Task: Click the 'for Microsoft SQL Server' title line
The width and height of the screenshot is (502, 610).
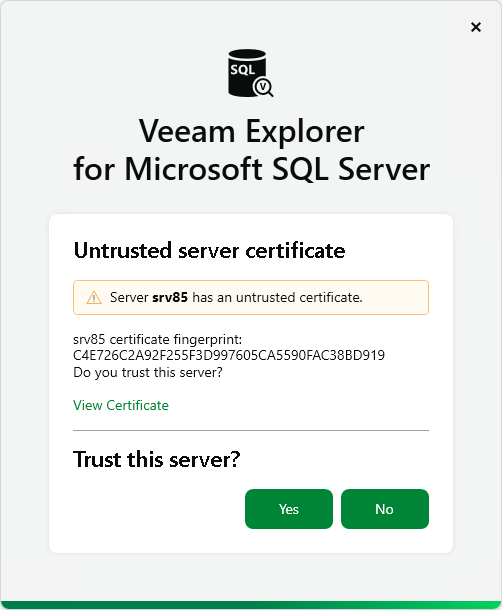Action: 251,169
